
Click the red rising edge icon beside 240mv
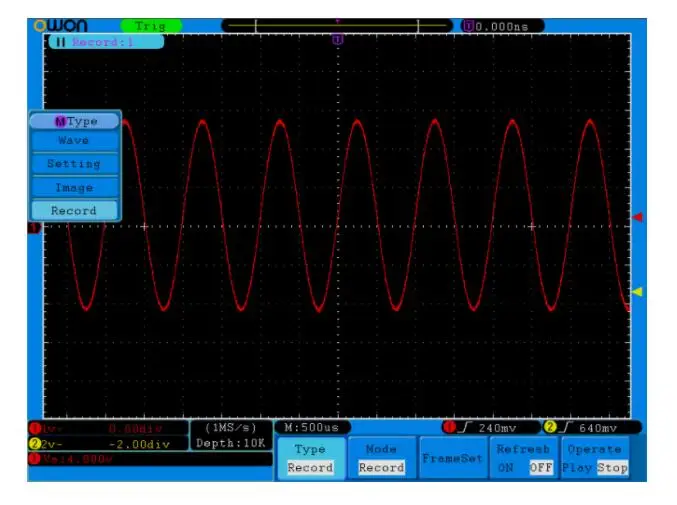coord(465,428)
